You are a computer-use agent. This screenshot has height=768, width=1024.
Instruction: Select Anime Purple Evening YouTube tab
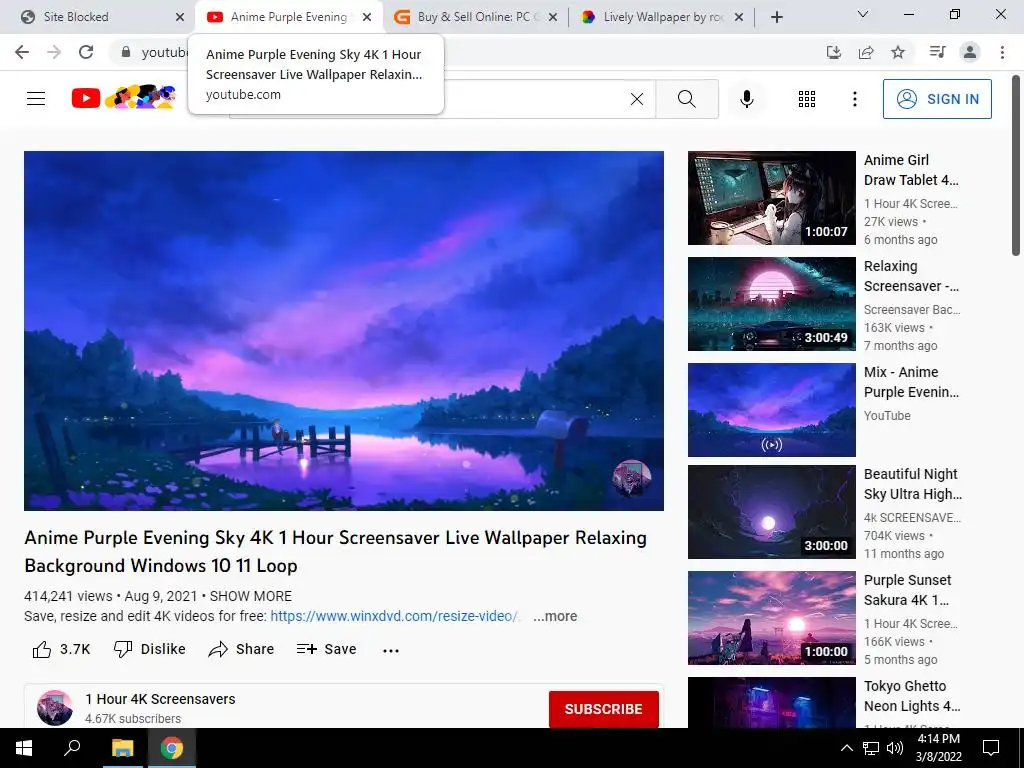[289, 17]
